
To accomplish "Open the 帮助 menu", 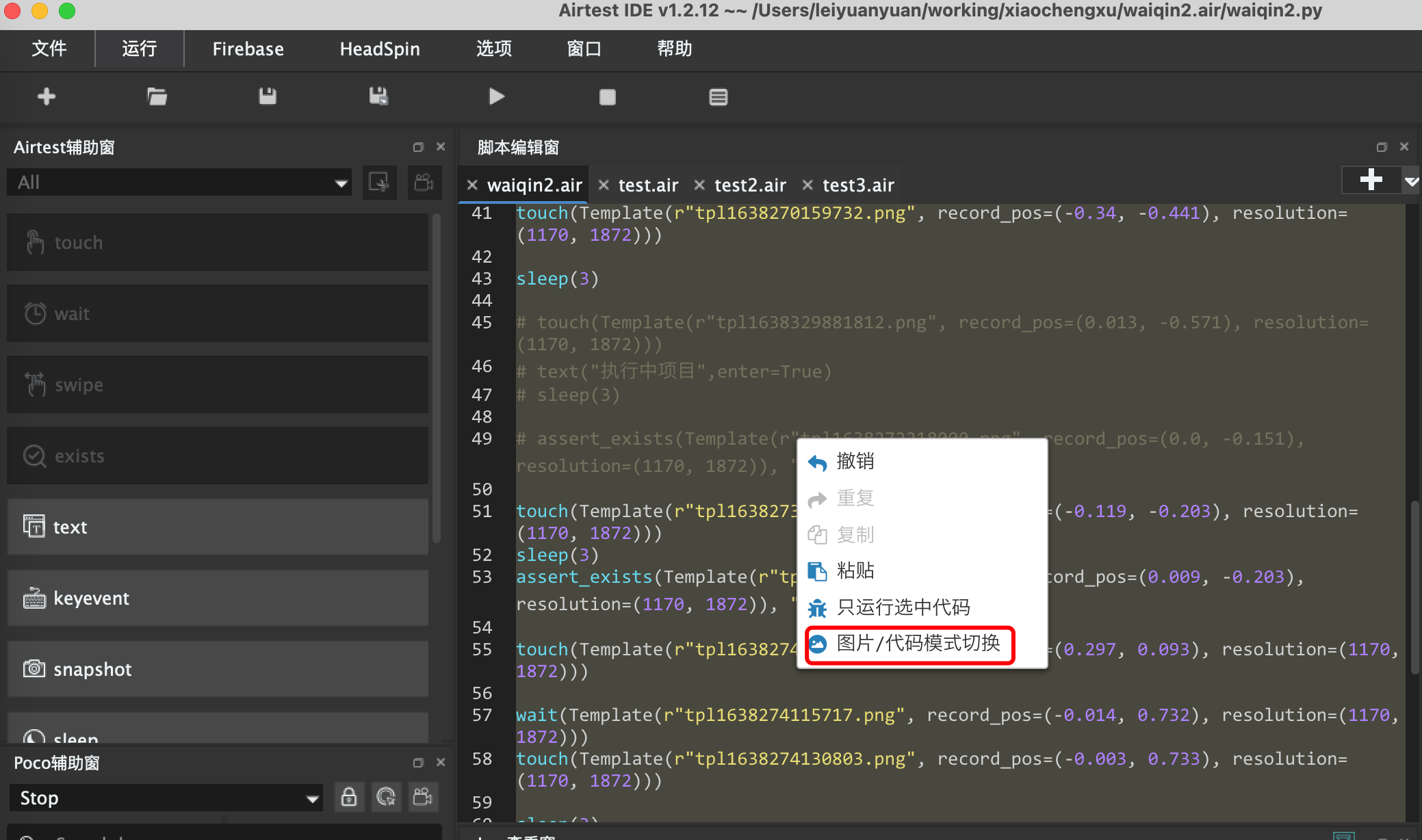I will [x=674, y=49].
